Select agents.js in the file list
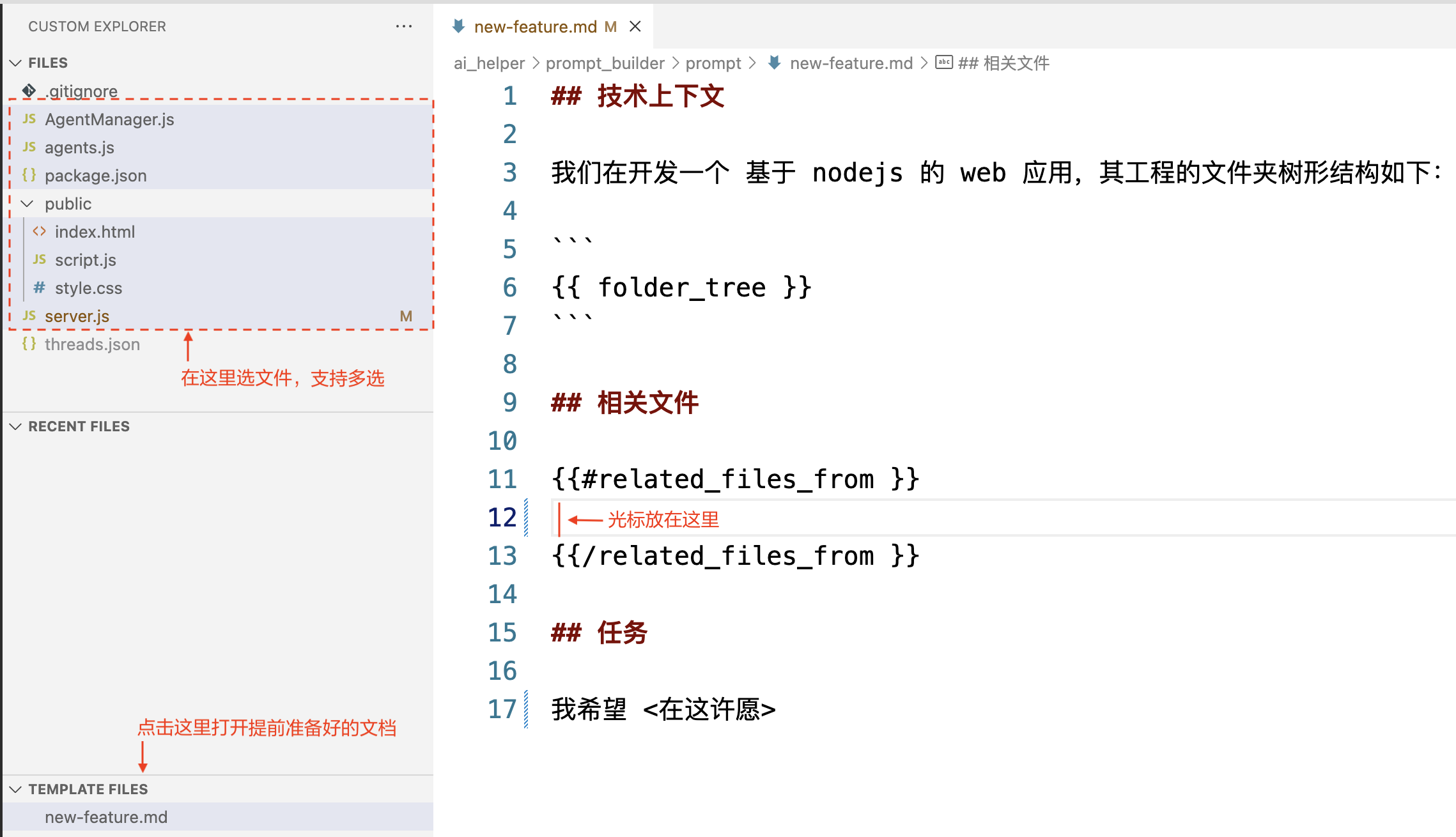The height and width of the screenshot is (837, 1456). coord(218,148)
